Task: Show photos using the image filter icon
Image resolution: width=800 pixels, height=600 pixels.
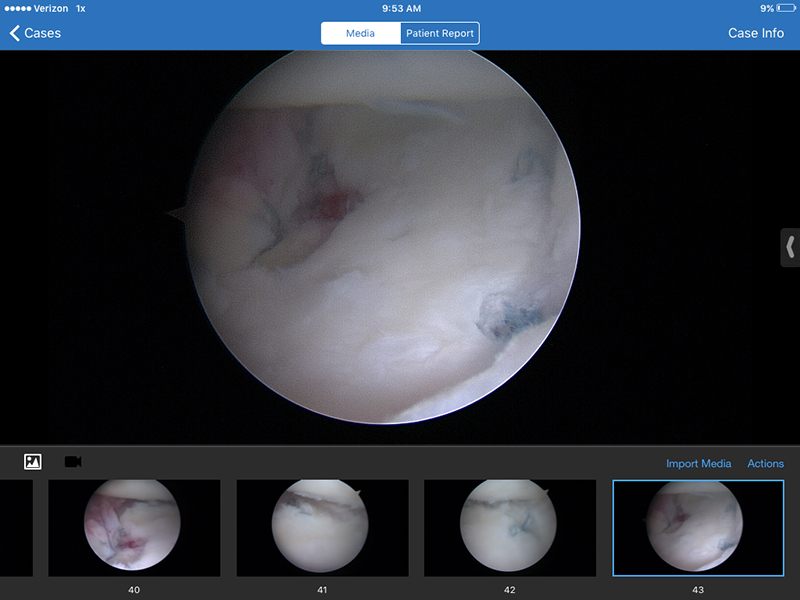Action: pos(33,462)
